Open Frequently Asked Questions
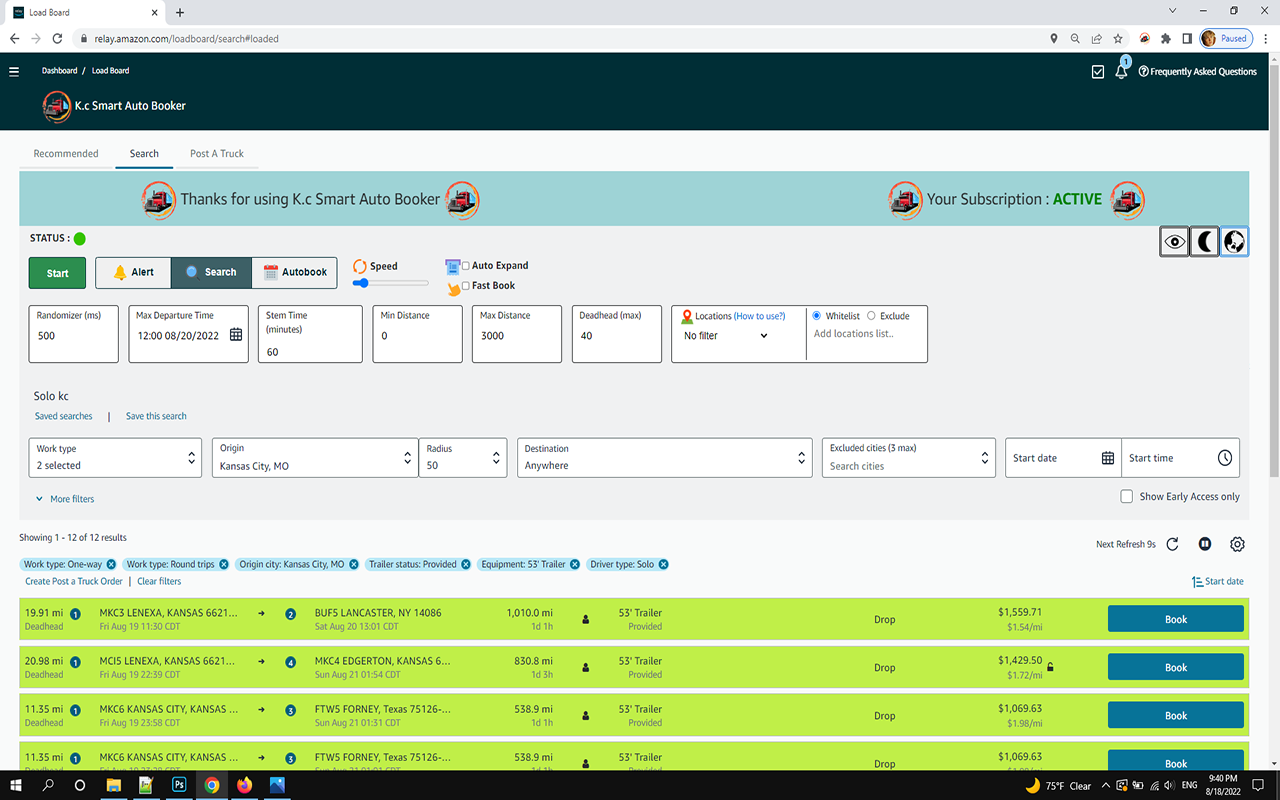Viewport: 1280px width, 800px height. coord(1198,72)
